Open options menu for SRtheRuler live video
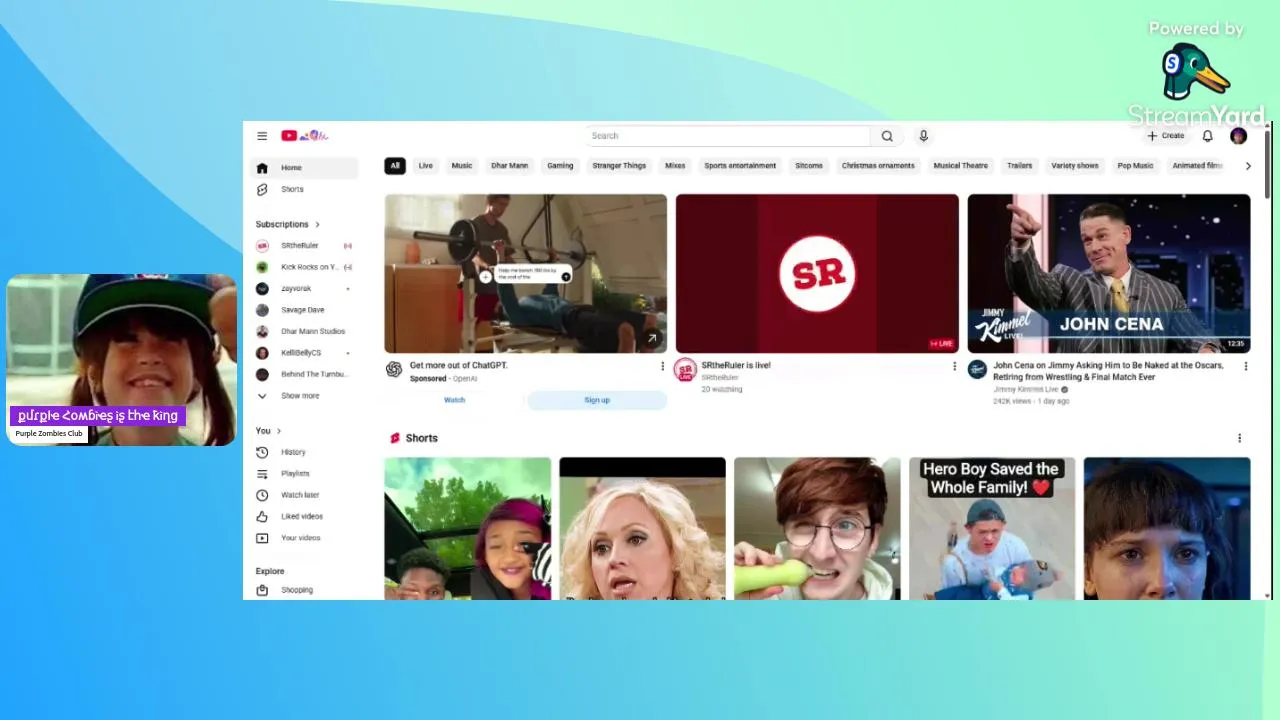 pos(954,366)
